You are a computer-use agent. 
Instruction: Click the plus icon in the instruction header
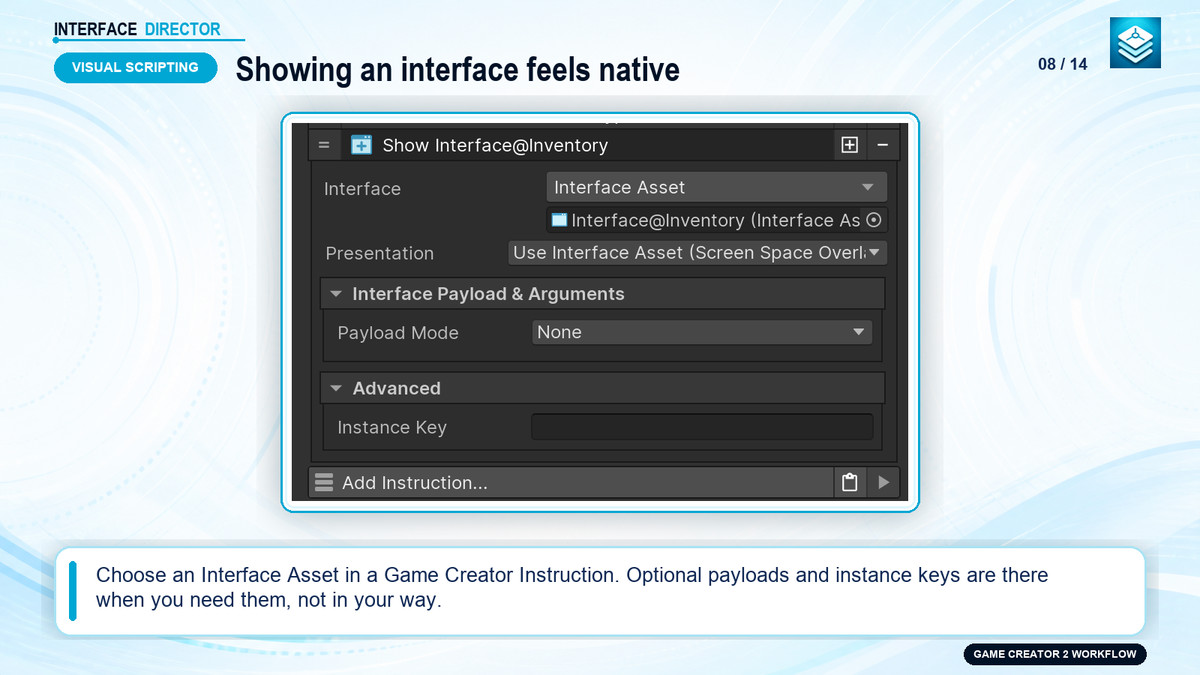[849, 145]
